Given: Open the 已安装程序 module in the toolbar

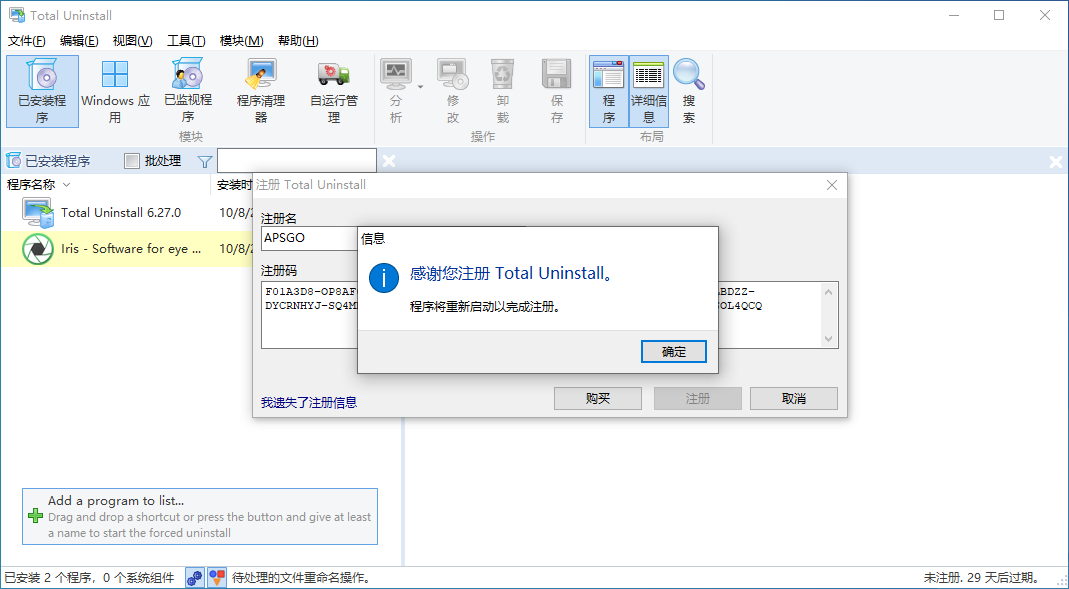Looking at the screenshot, I should pyautogui.click(x=42, y=91).
